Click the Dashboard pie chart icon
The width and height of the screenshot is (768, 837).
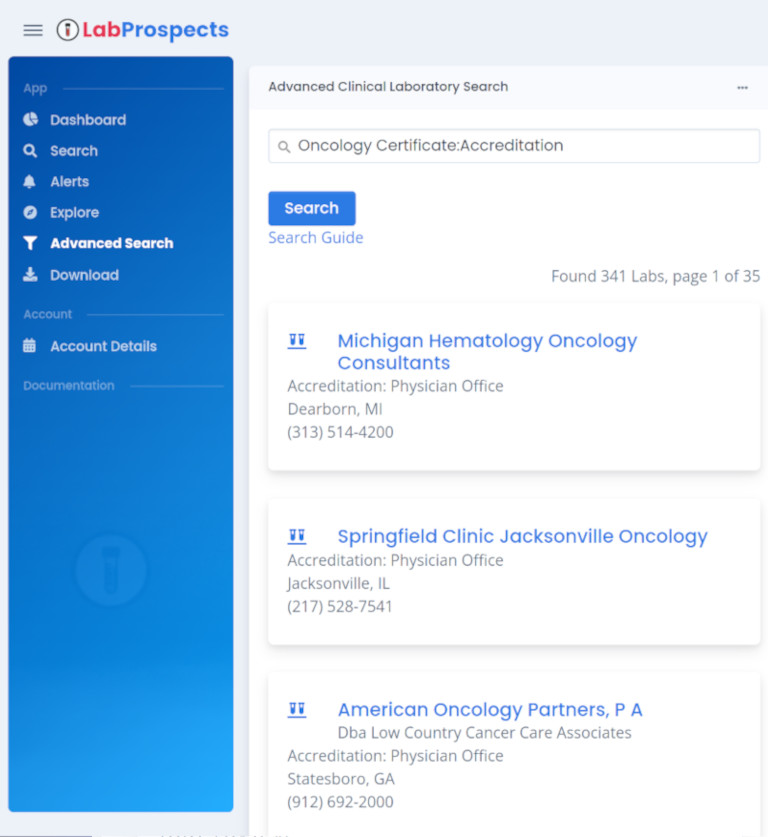(30, 119)
